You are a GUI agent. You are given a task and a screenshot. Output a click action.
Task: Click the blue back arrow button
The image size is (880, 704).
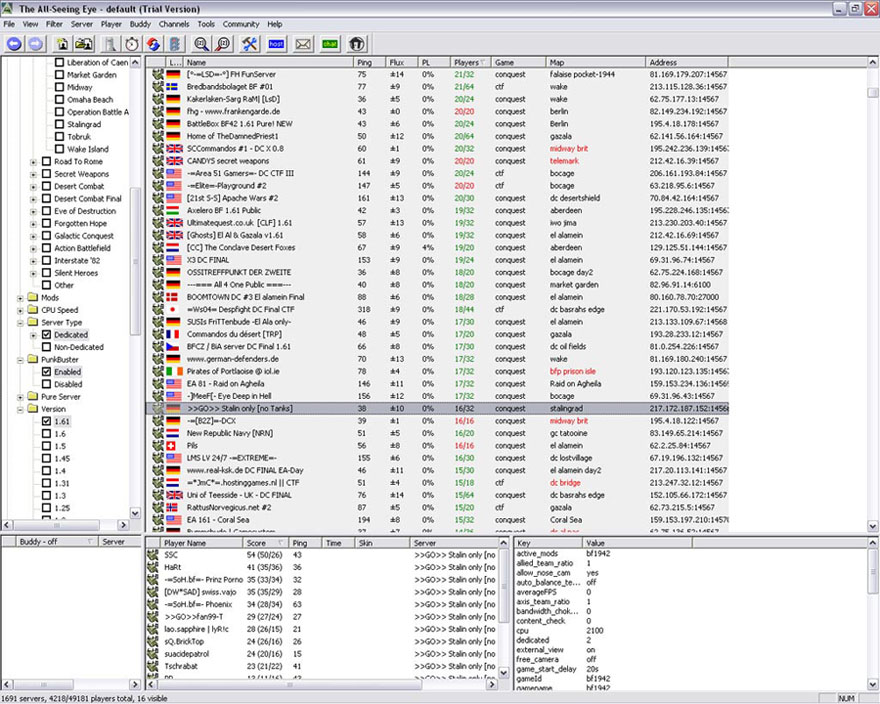[14, 43]
